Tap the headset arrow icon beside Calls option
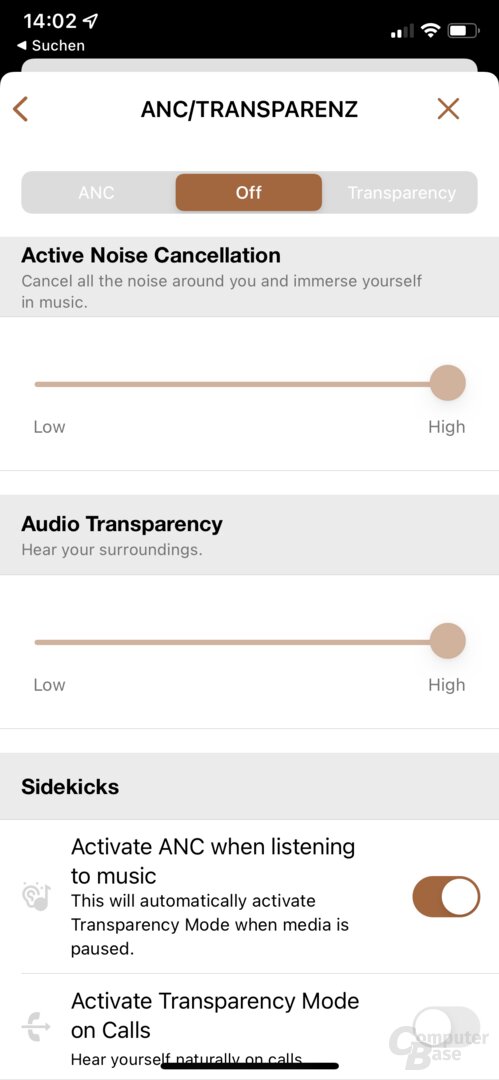 tap(36, 1026)
